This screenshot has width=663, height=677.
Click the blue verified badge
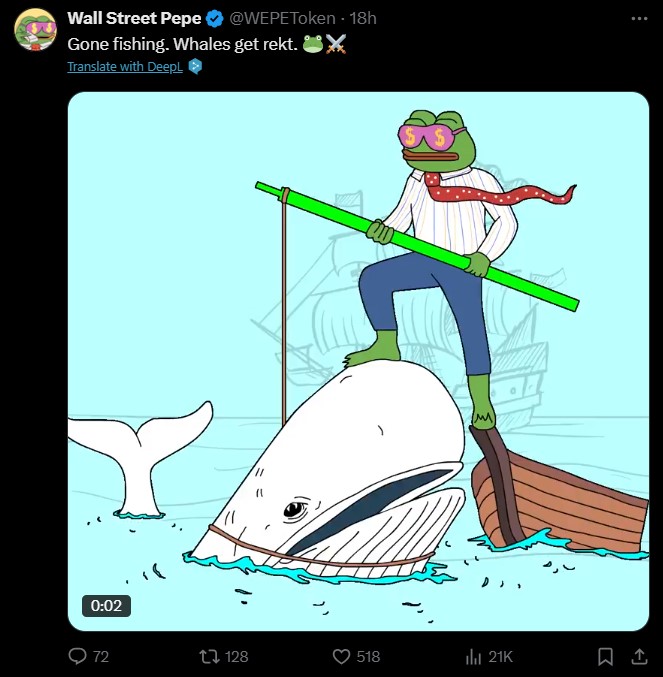pos(215,19)
